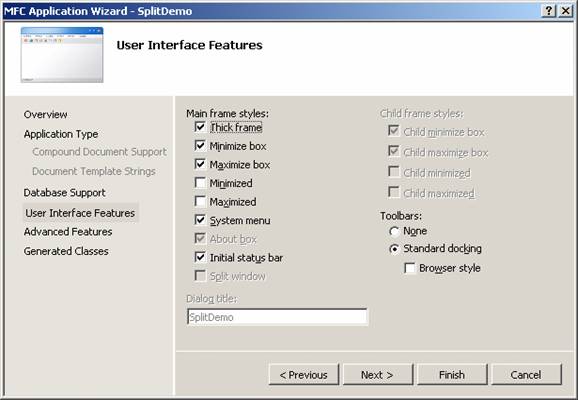Viewport: 578px width, 400px height.
Task: Uncheck the Thick frame checkbox
Action: pos(200,127)
